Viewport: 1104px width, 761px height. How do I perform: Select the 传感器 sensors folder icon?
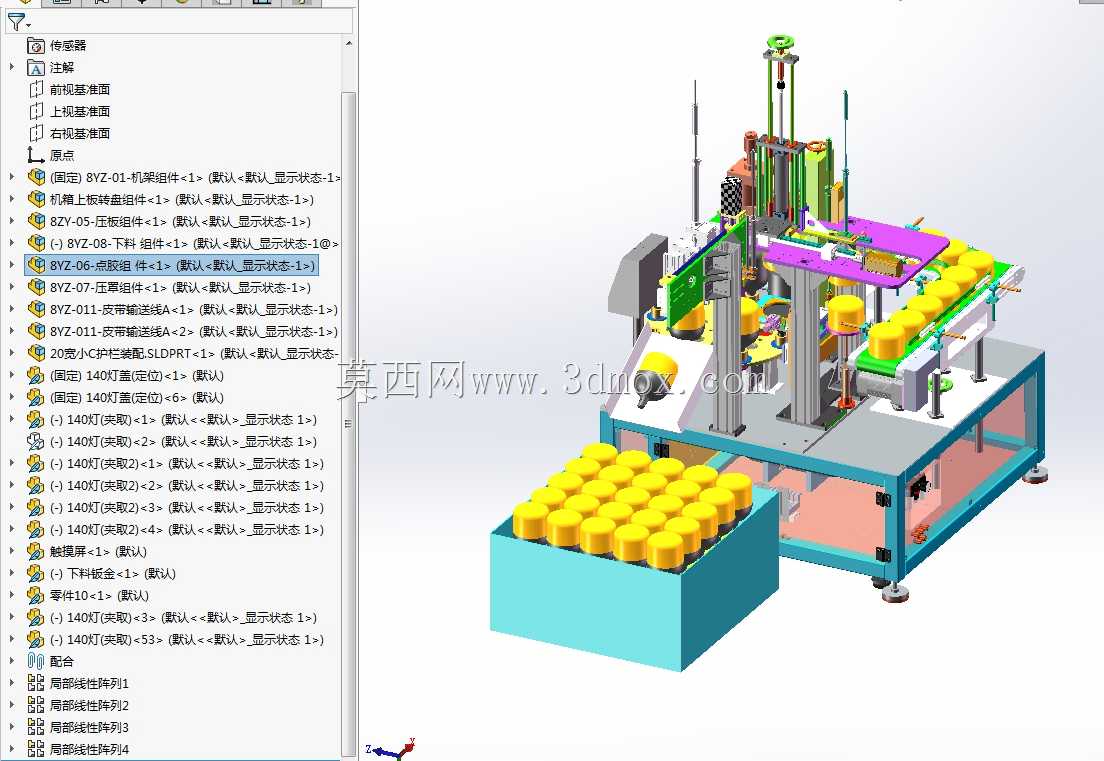coord(36,46)
